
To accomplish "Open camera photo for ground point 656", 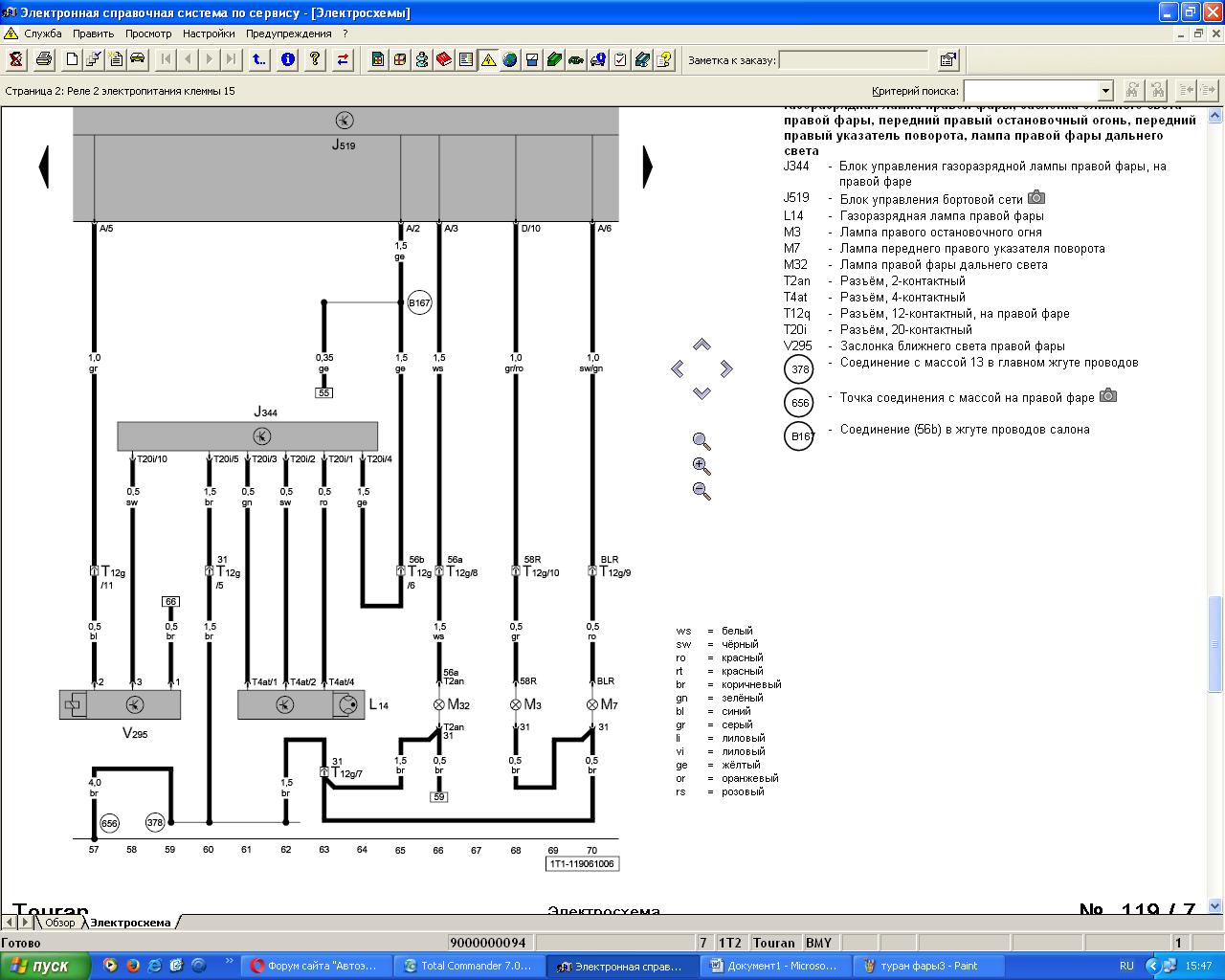I will click(x=1108, y=395).
